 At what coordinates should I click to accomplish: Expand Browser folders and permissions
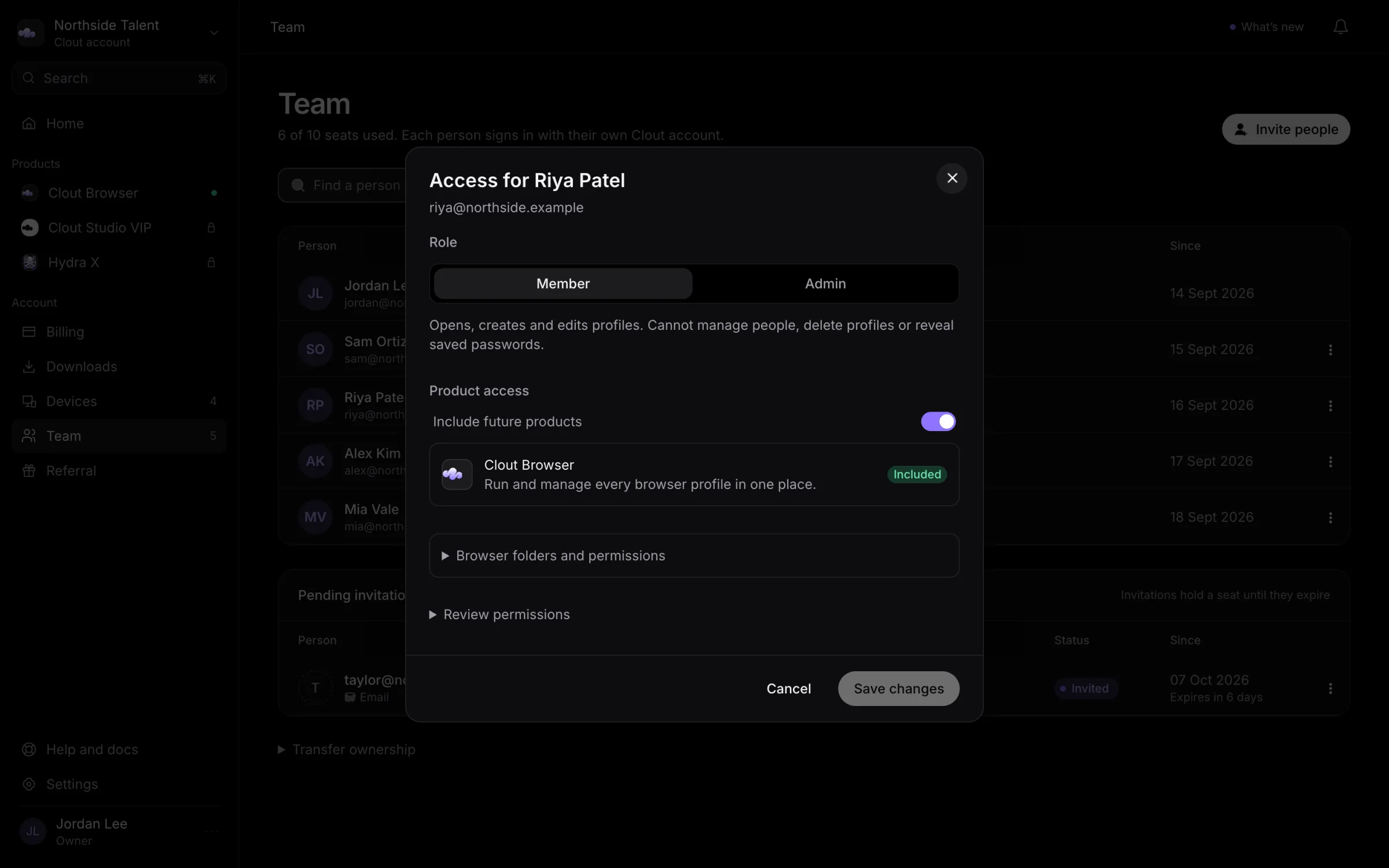point(694,556)
